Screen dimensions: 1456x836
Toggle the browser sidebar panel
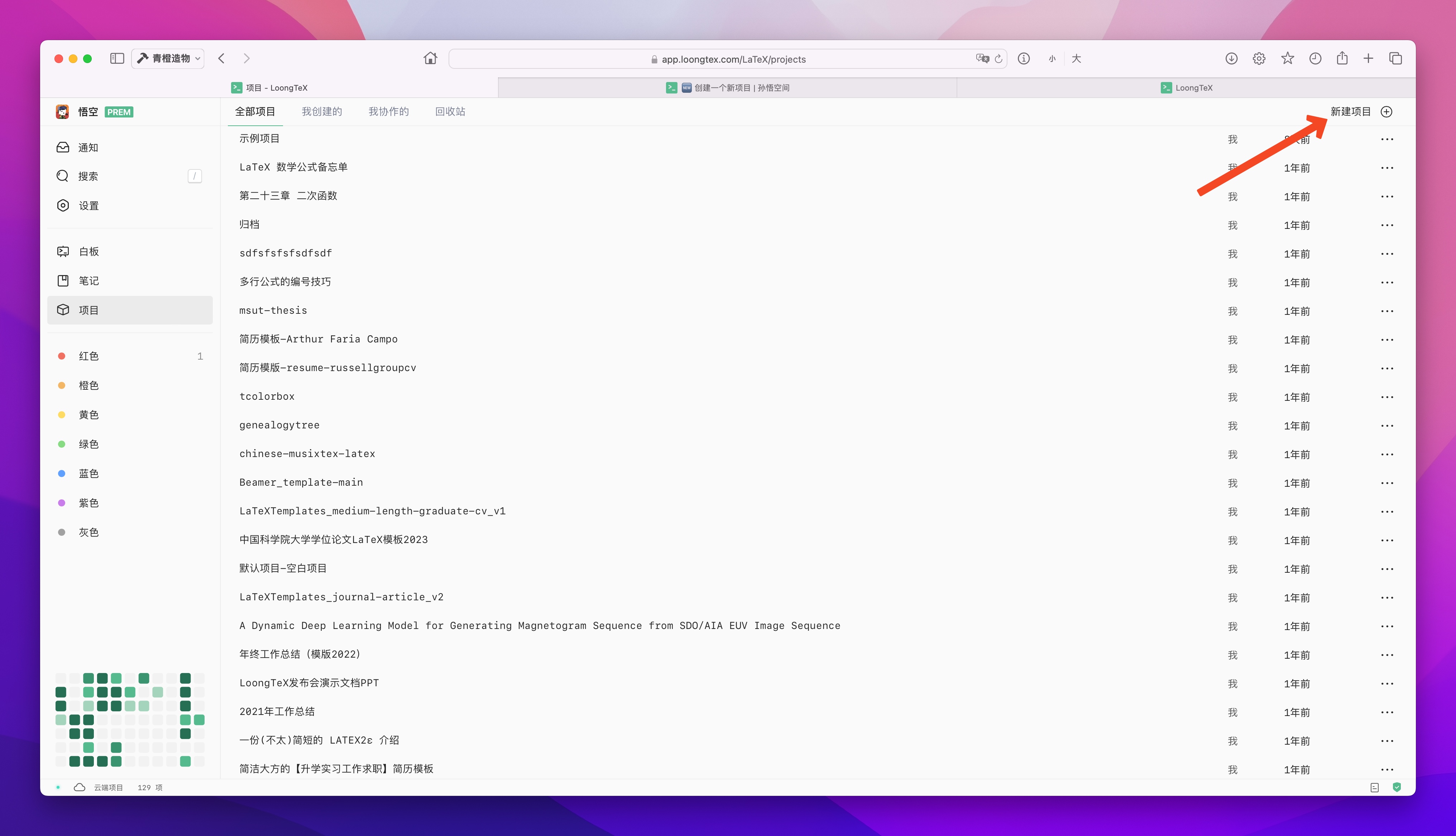117,59
